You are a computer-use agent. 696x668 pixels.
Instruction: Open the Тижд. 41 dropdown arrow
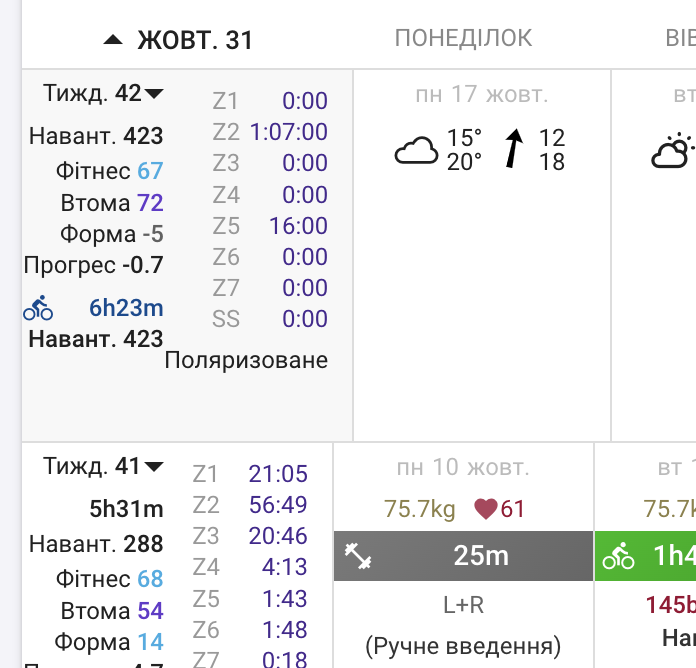click(x=154, y=466)
